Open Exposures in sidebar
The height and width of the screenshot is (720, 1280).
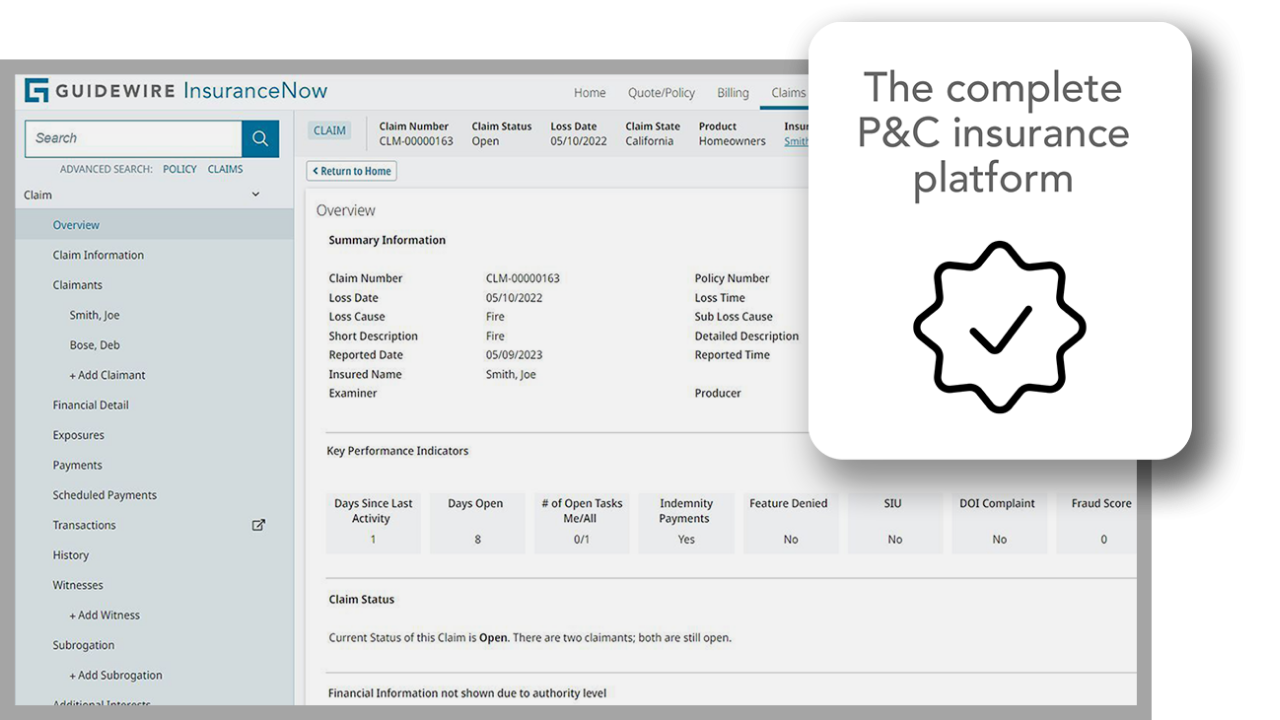[x=78, y=435]
